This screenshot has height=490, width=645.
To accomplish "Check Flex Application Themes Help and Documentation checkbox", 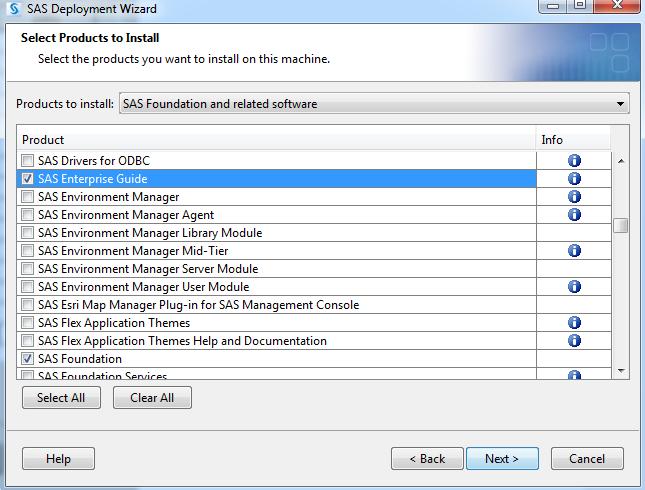I will [28, 341].
